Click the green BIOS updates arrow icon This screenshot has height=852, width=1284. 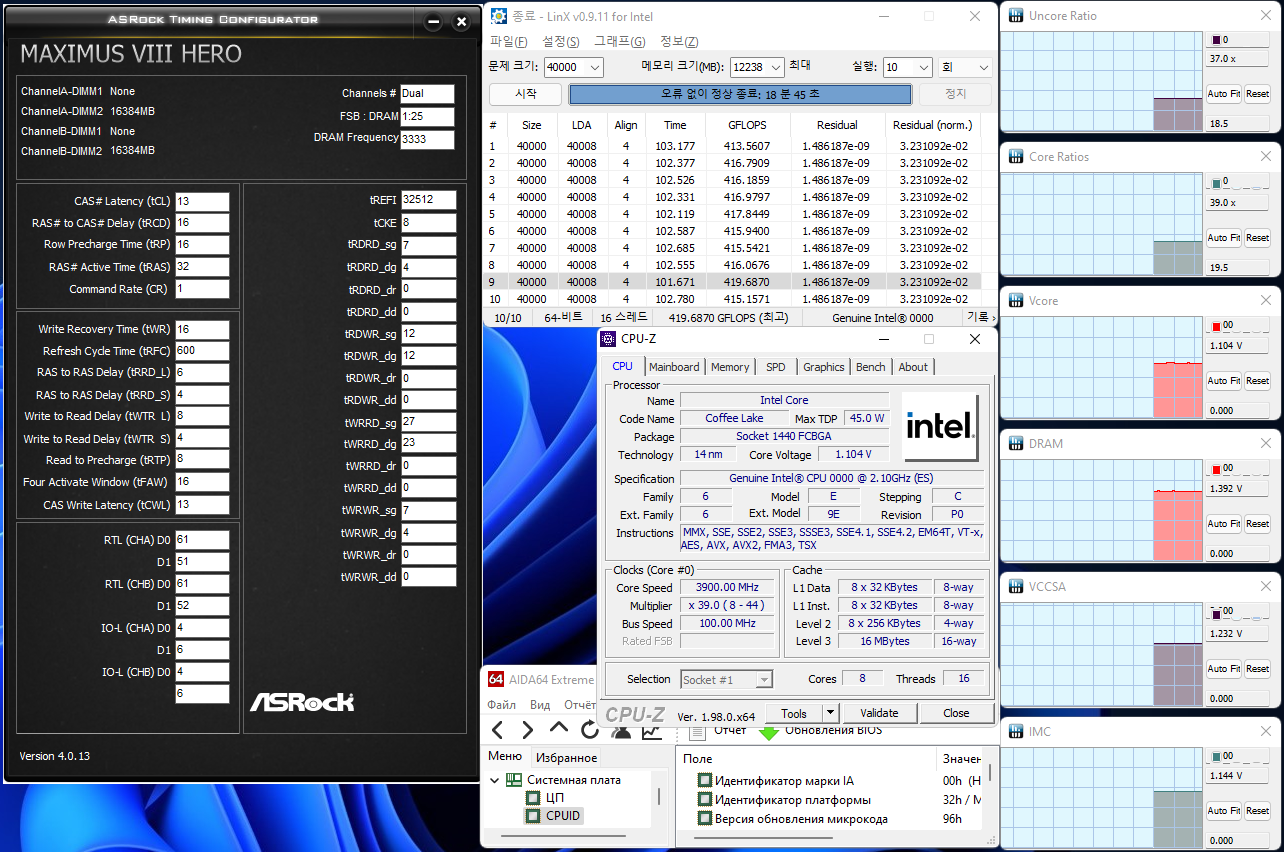point(768,732)
